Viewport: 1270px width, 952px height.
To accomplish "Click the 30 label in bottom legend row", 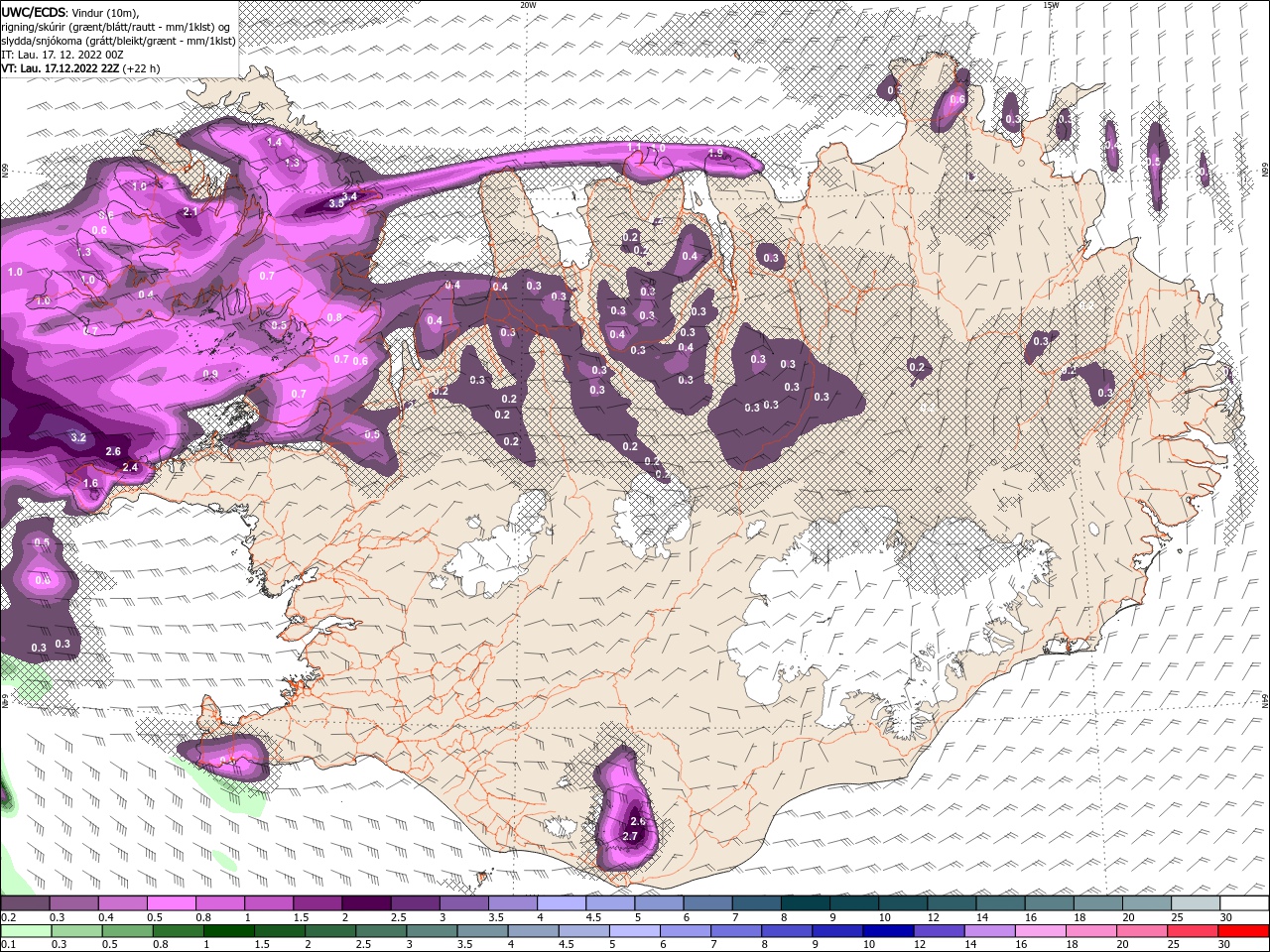I will [x=1226, y=944].
